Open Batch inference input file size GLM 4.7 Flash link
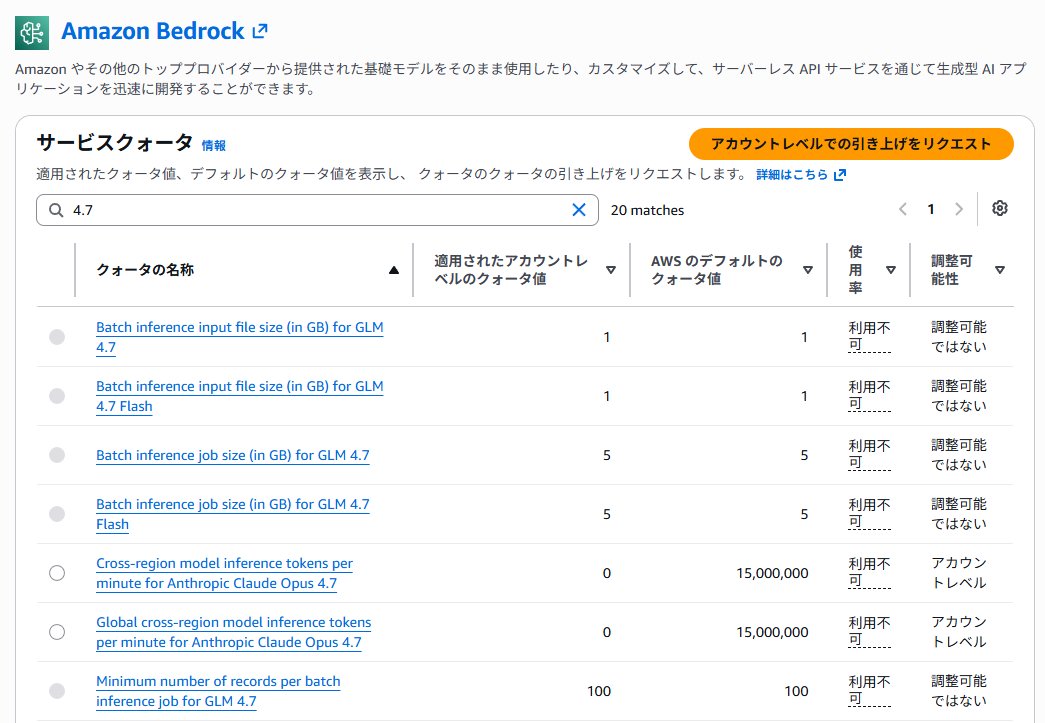The image size is (1045, 723). coord(239,396)
